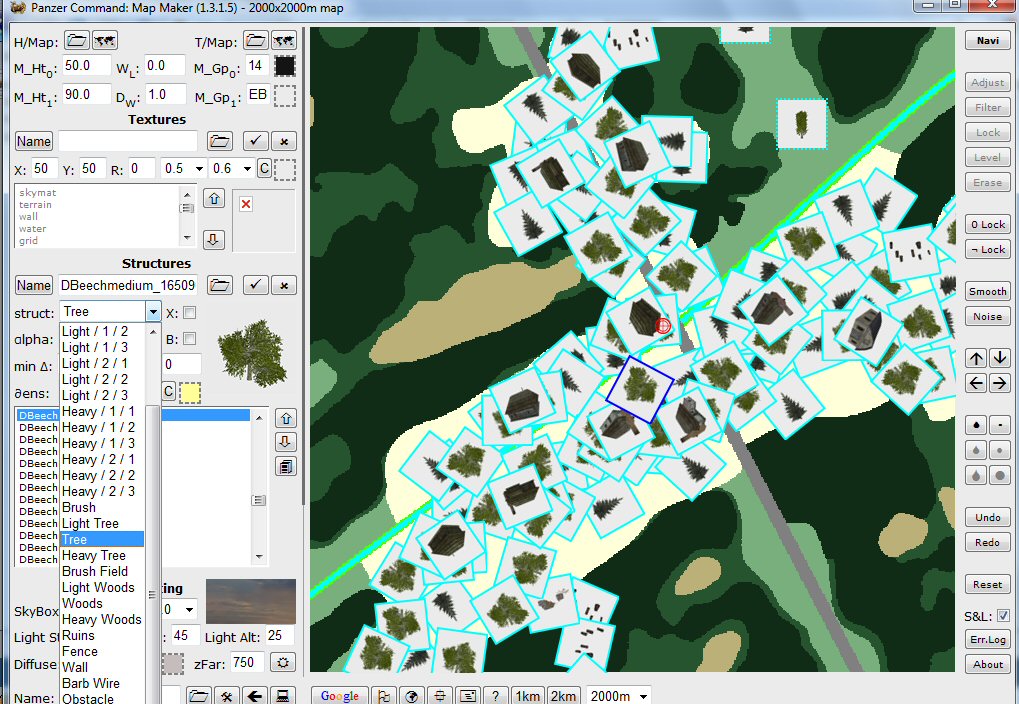Pan map left with arrow button
The height and width of the screenshot is (704, 1019).
pos(976,383)
